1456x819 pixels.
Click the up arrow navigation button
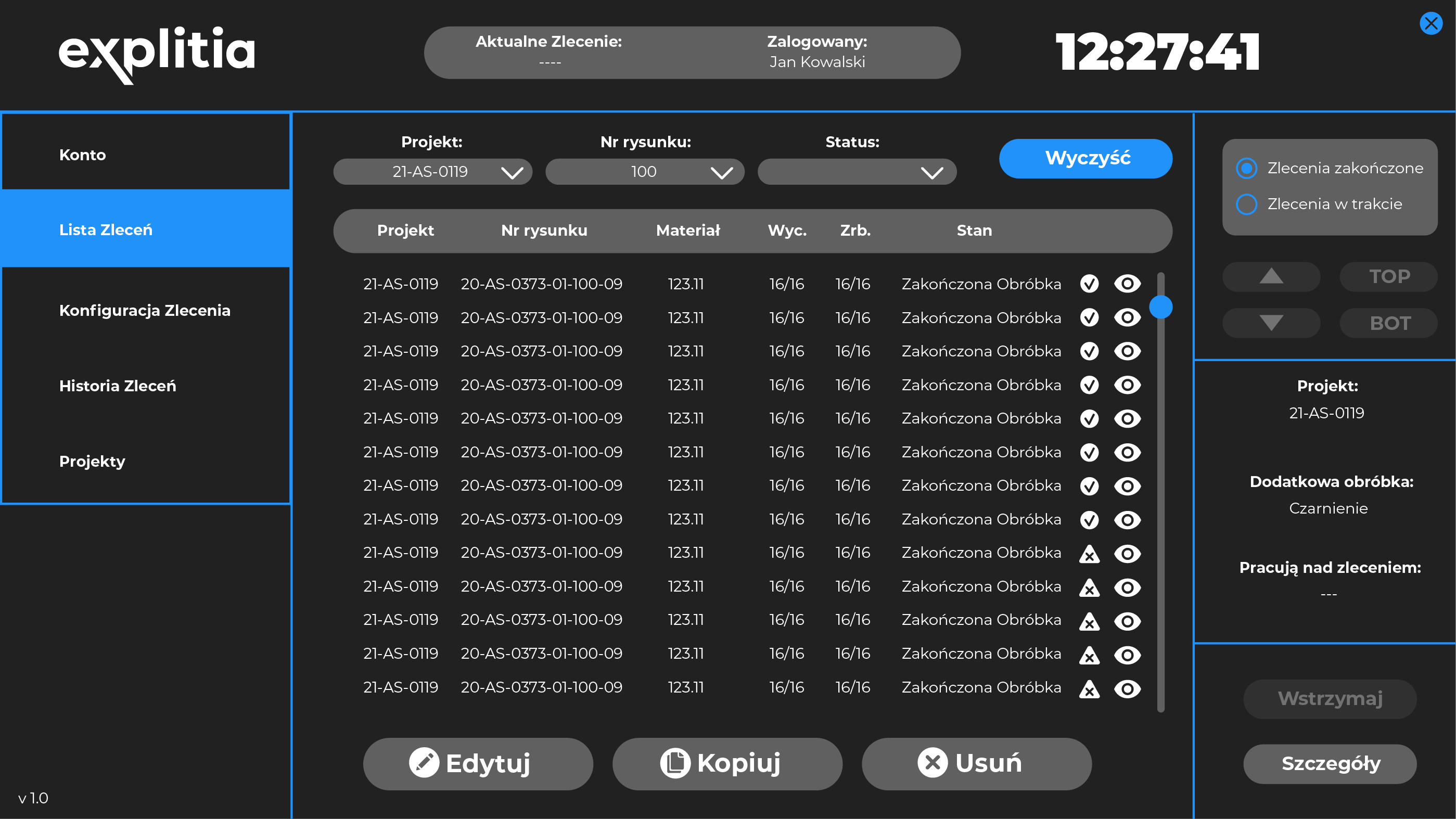tap(1271, 276)
